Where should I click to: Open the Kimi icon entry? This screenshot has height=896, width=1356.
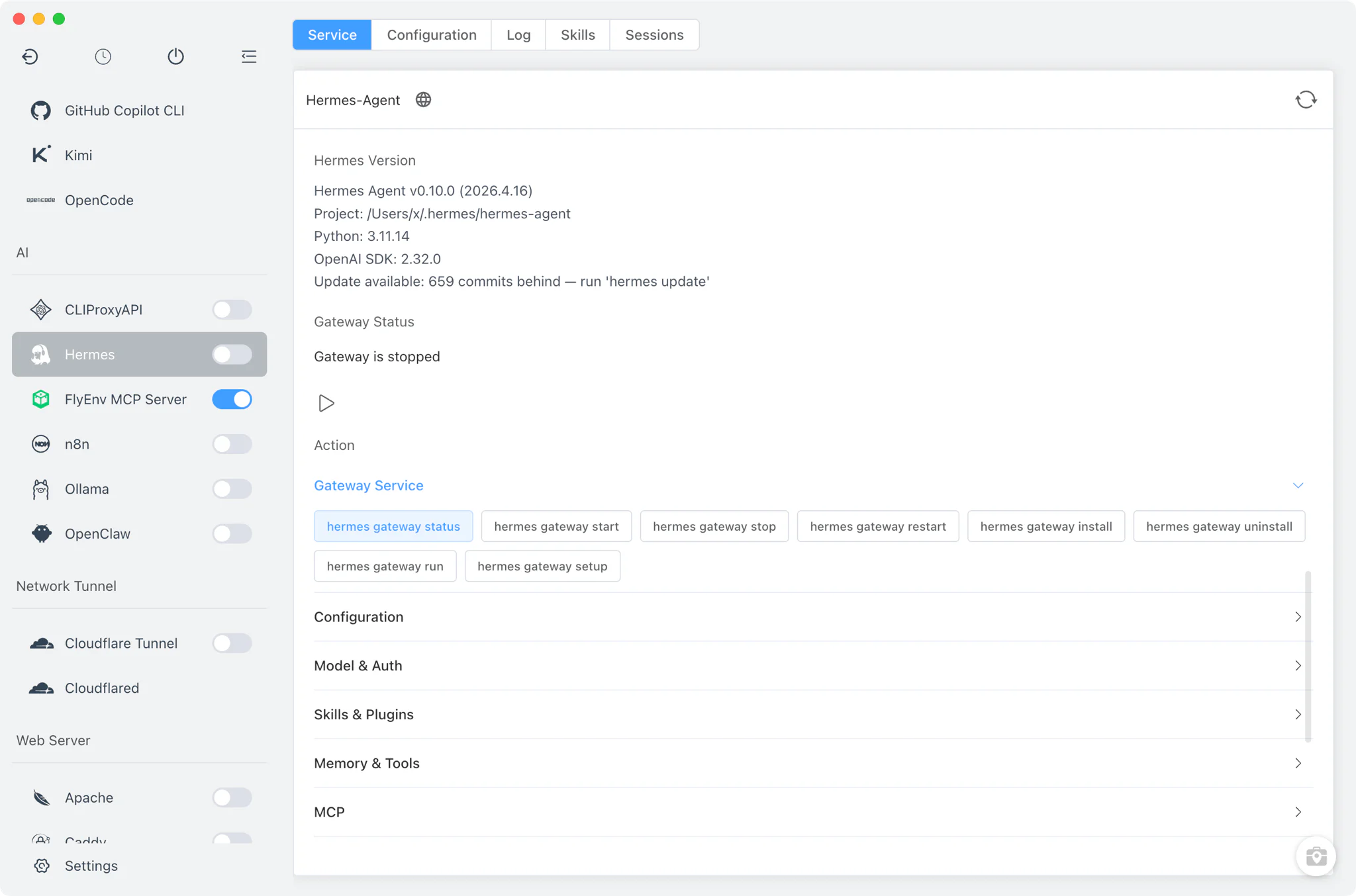pos(41,155)
